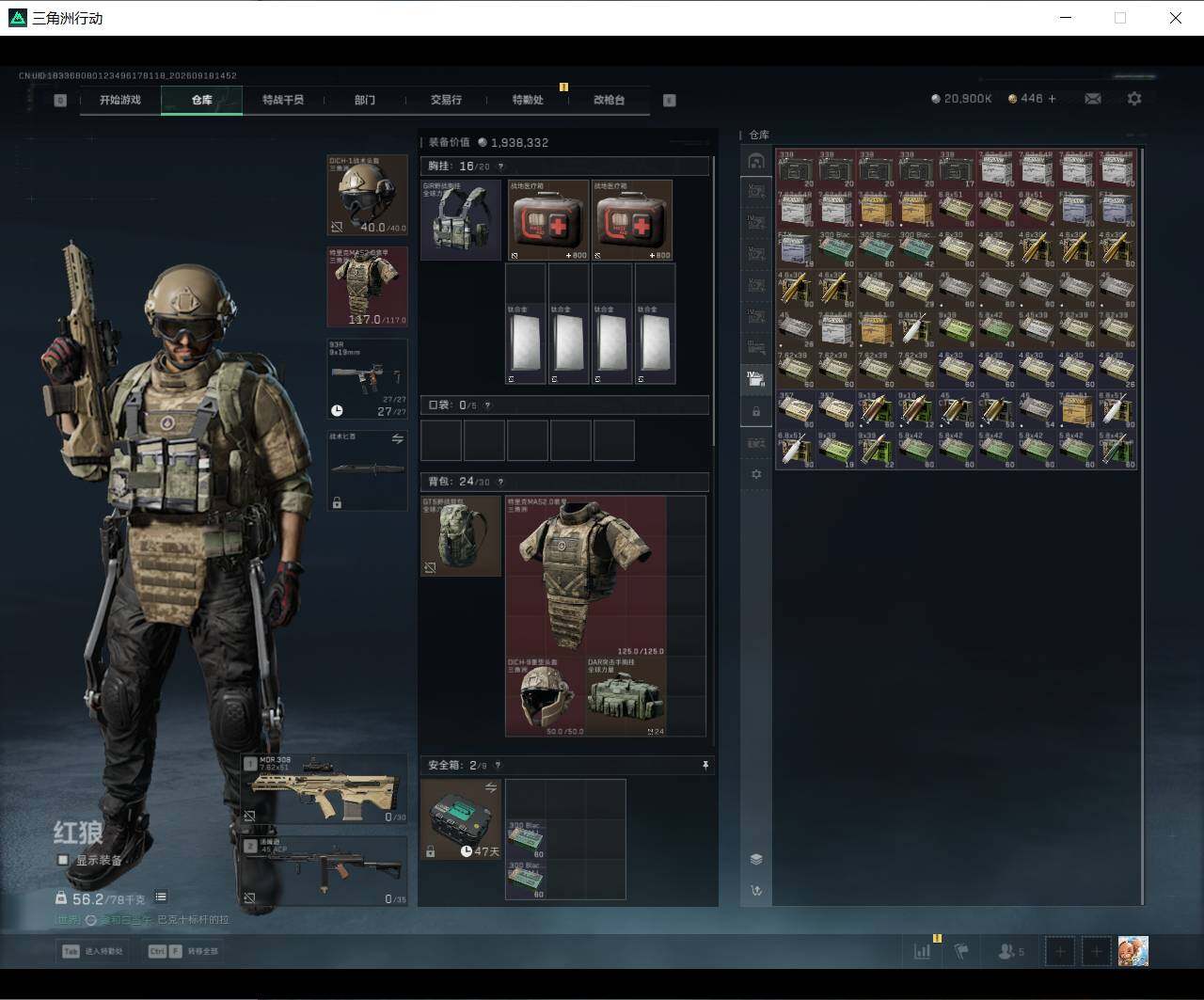
Task: Select the tactical knife slot
Action: [367, 471]
